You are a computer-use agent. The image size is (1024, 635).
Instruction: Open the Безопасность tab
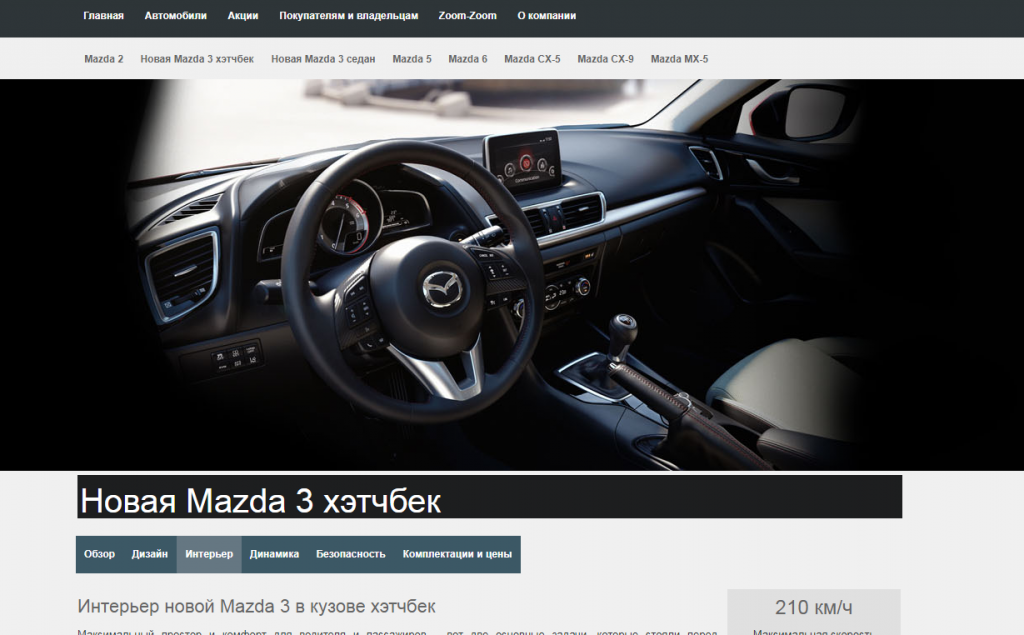point(351,554)
